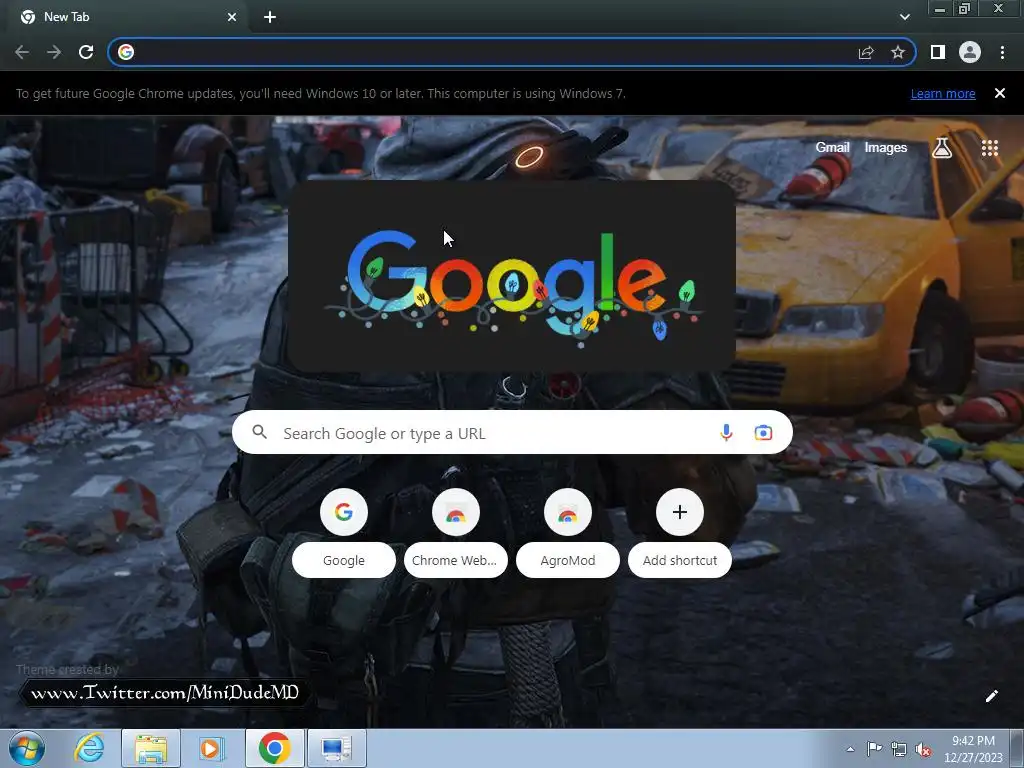Expand the tab search chevron
Viewport: 1024px width, 768px height.
[904, 17]
